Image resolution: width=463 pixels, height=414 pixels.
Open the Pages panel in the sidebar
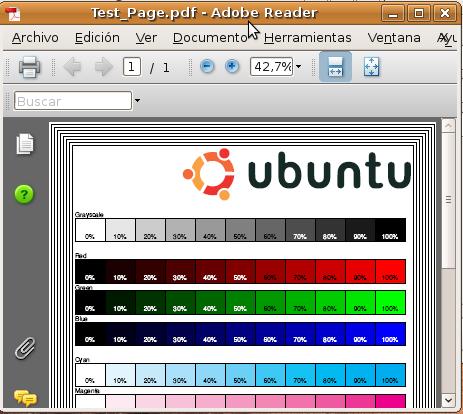25,144
